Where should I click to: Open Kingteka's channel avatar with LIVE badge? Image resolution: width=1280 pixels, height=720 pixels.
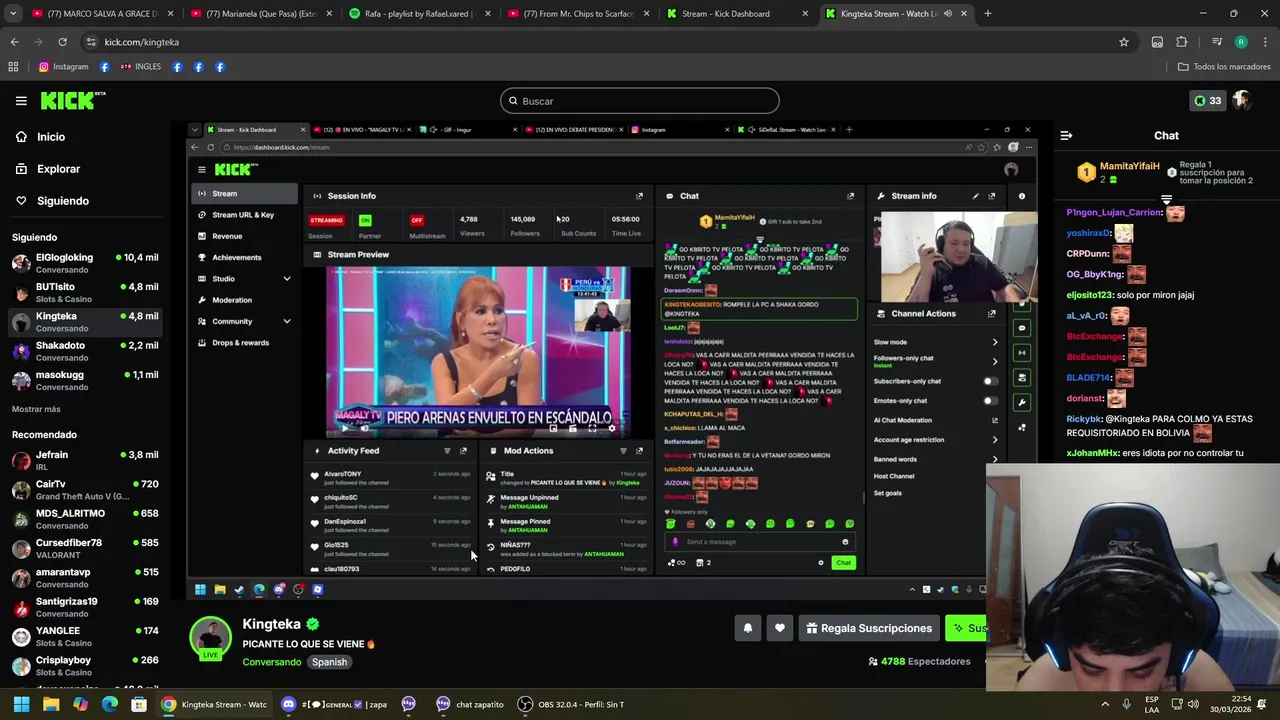tap(210, 638)
